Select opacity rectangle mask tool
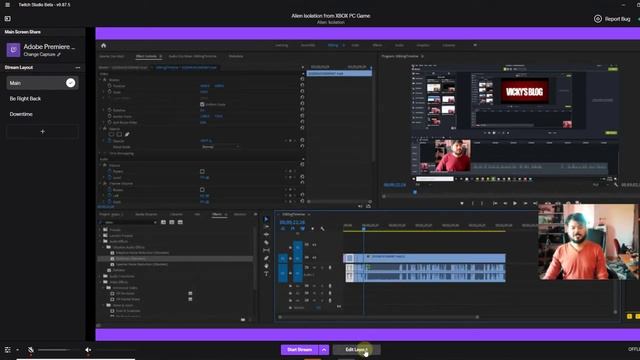 [119, 134]
